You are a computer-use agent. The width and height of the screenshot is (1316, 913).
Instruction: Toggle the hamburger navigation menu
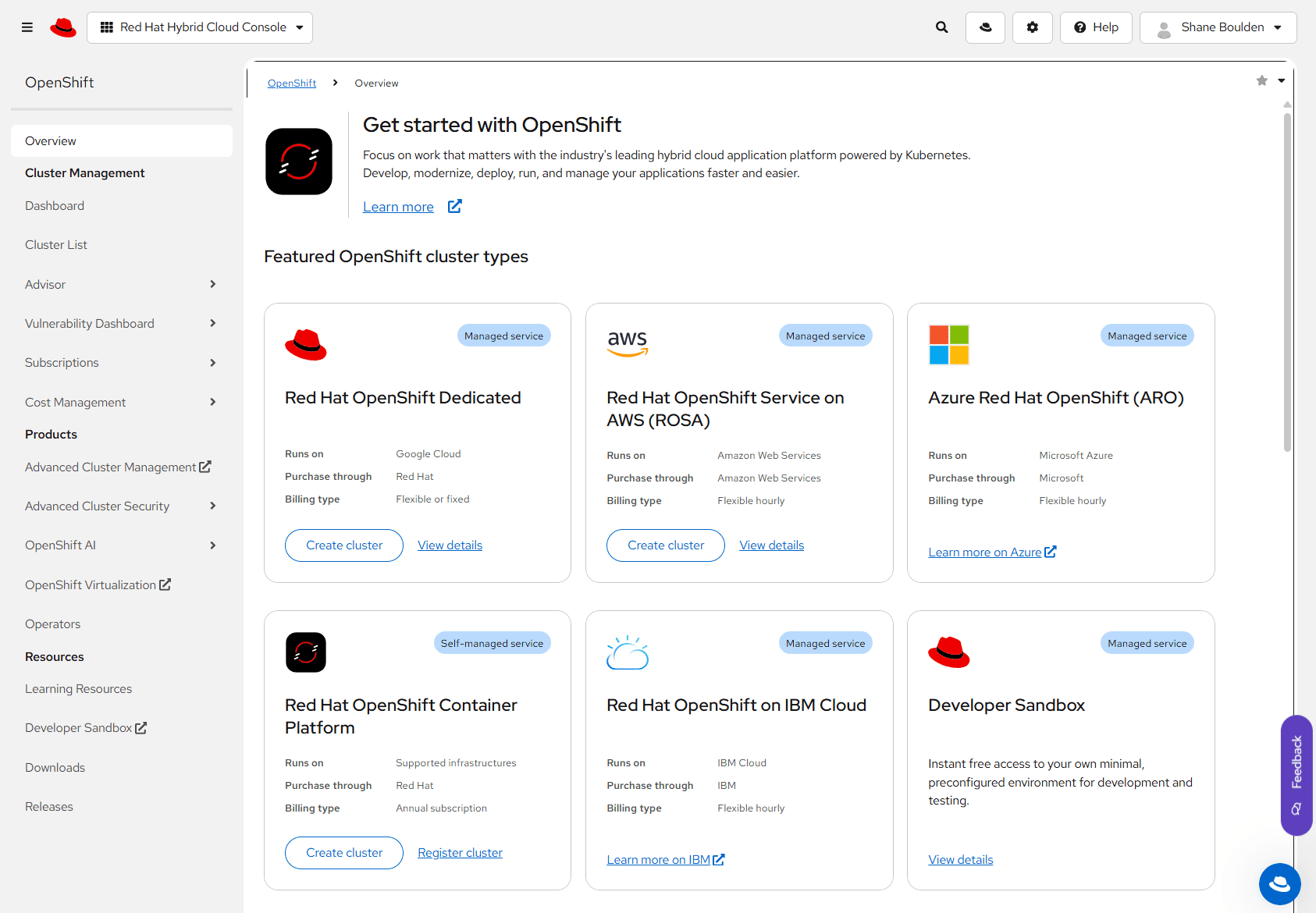click(27, 27)
